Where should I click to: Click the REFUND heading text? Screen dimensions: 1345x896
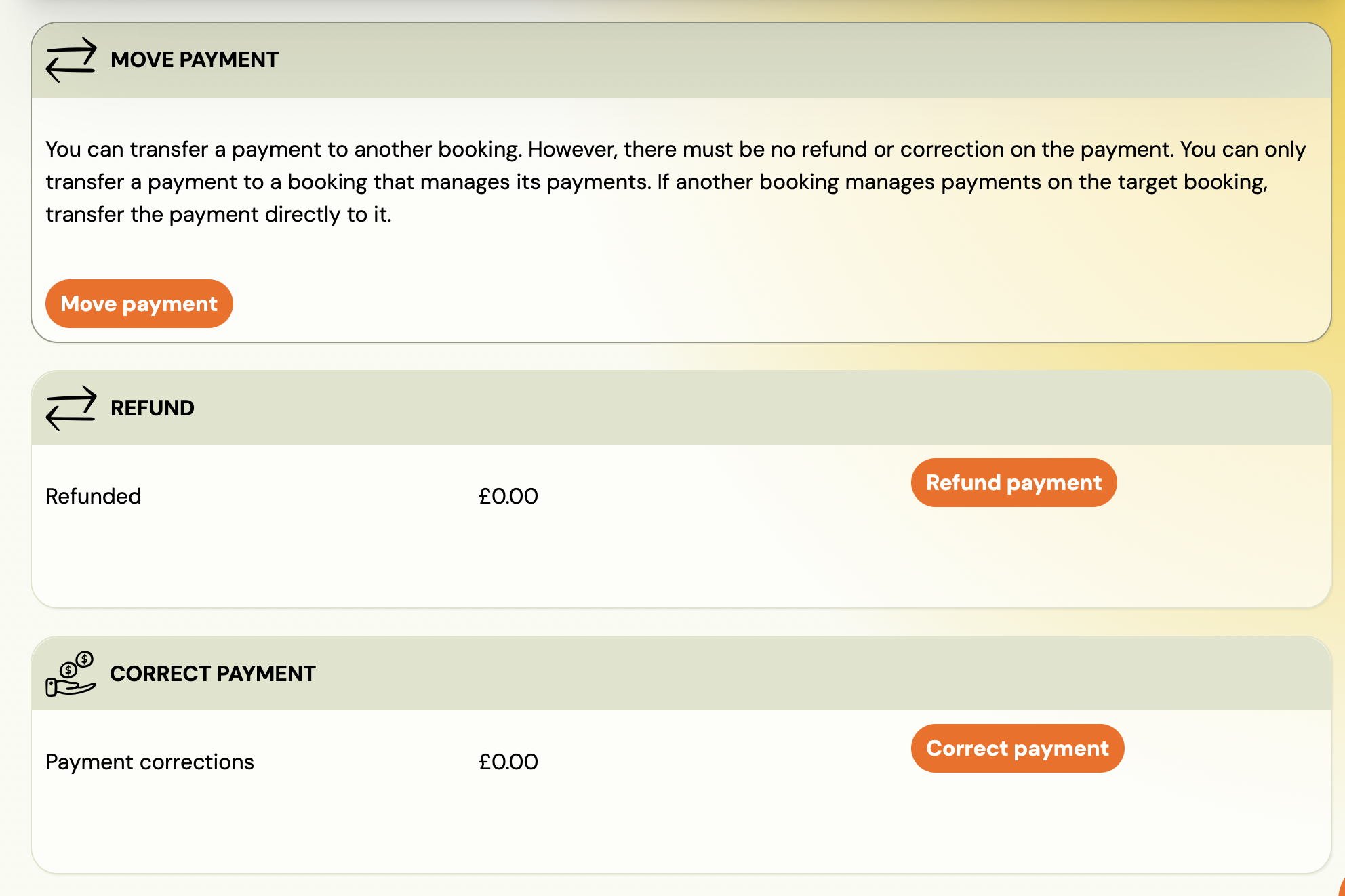click(152, 408)
